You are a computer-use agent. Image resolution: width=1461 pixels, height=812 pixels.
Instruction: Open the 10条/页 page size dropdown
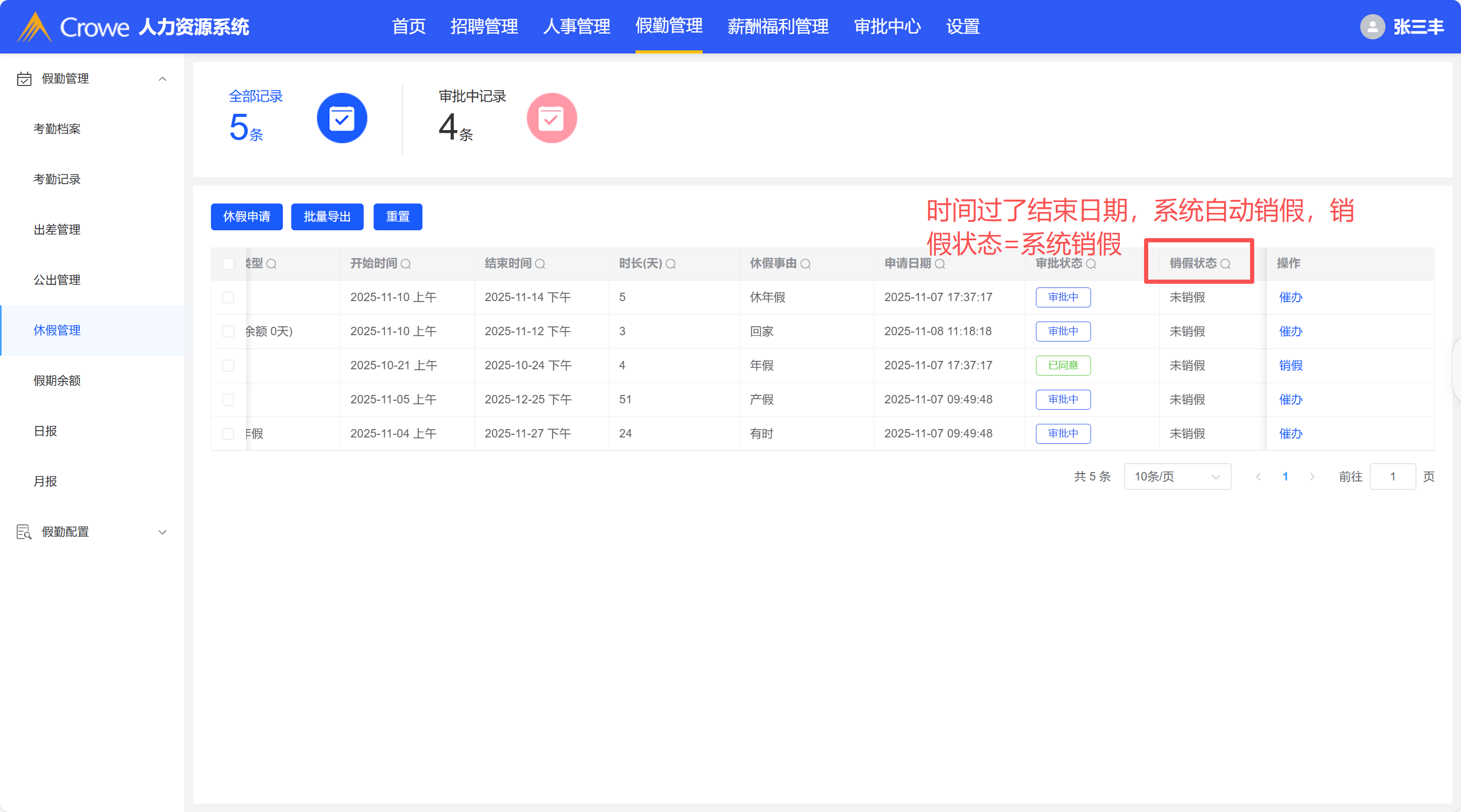[x=1177, y=476]
